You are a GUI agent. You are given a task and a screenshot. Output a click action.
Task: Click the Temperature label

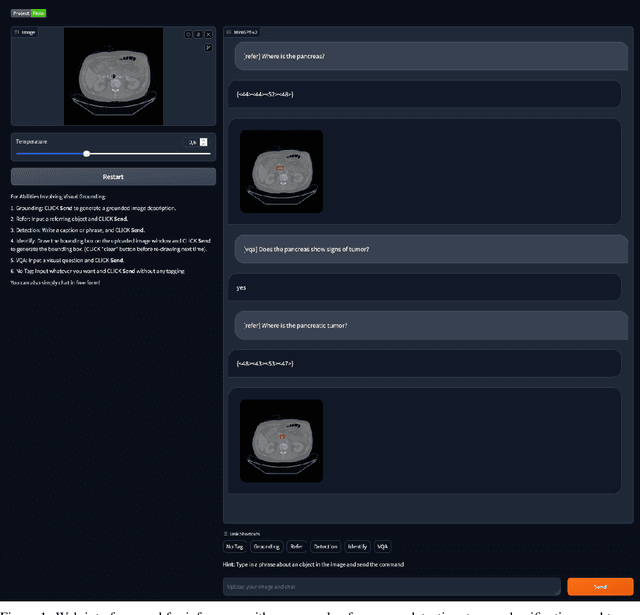[31, 142]
